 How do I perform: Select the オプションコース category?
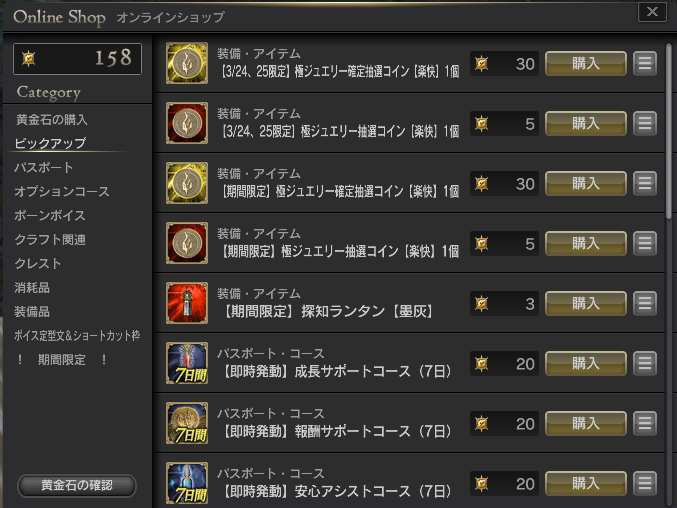coord(62,191)
